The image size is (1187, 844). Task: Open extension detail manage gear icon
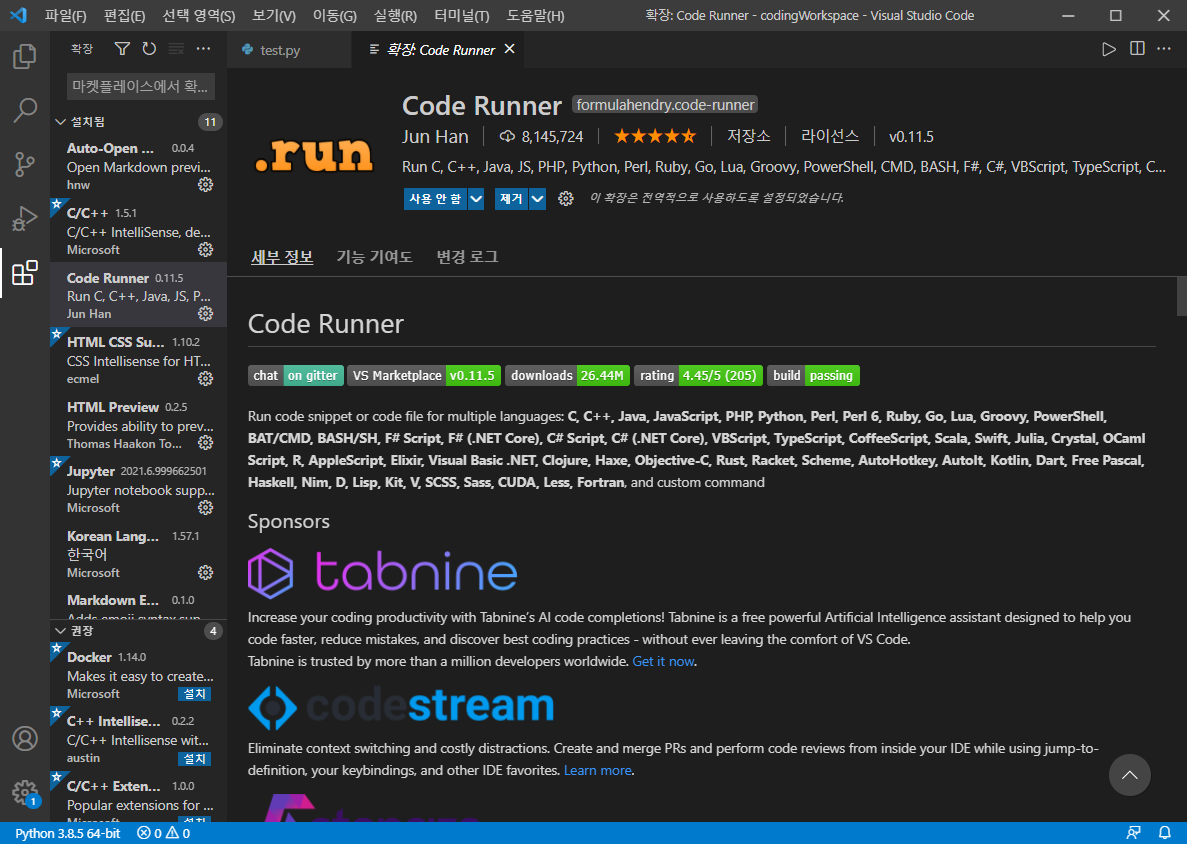[565, 199]
